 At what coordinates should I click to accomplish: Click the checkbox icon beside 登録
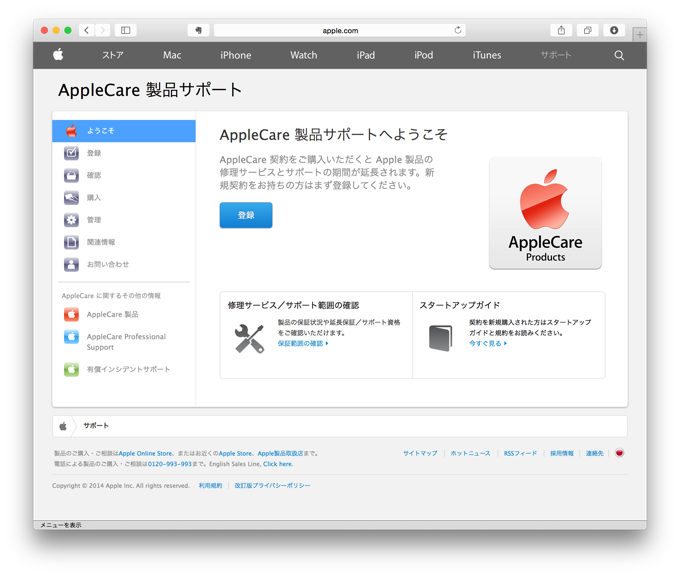point(72,153)
